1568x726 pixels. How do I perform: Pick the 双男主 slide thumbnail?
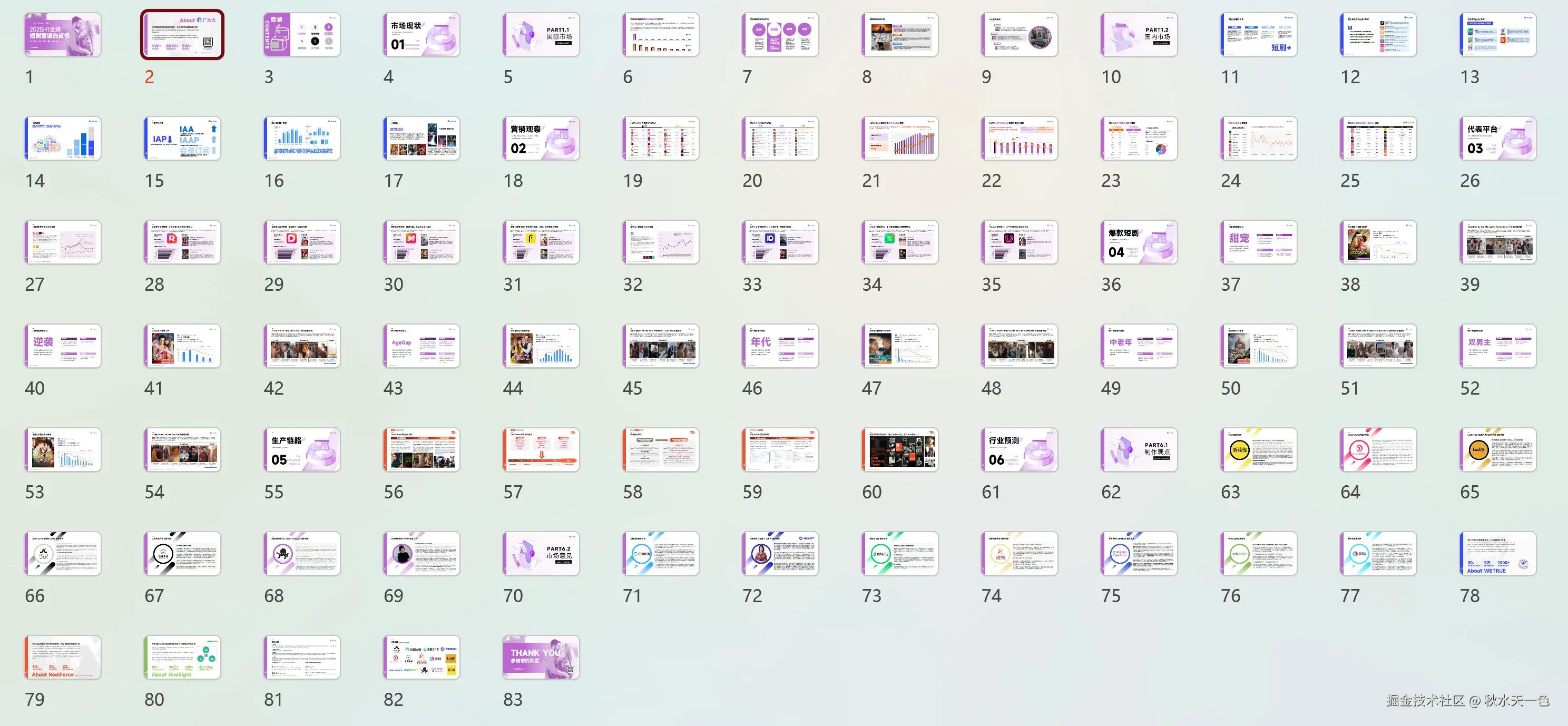pyautogui.click(x=1498, y=346)
